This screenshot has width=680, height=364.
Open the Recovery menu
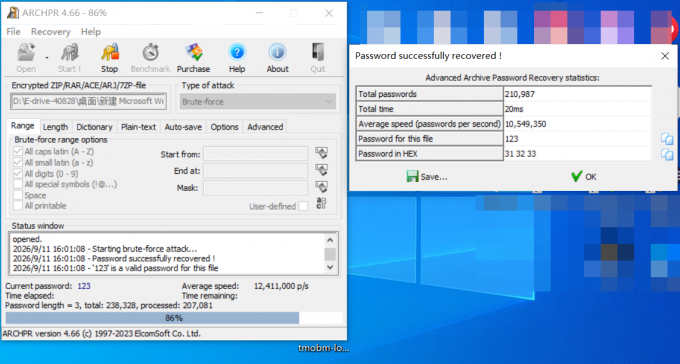tap(50, 32)
